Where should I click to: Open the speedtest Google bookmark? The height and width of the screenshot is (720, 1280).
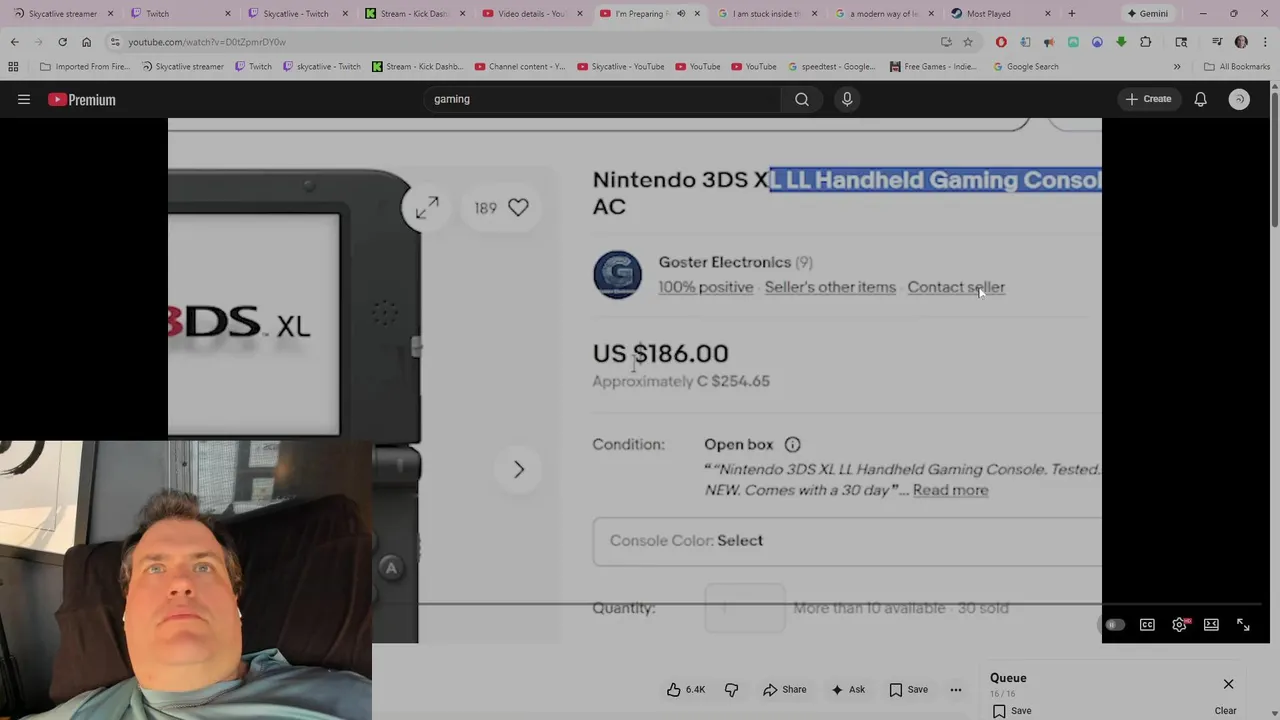pyautogui.click(x=831, y=67)
